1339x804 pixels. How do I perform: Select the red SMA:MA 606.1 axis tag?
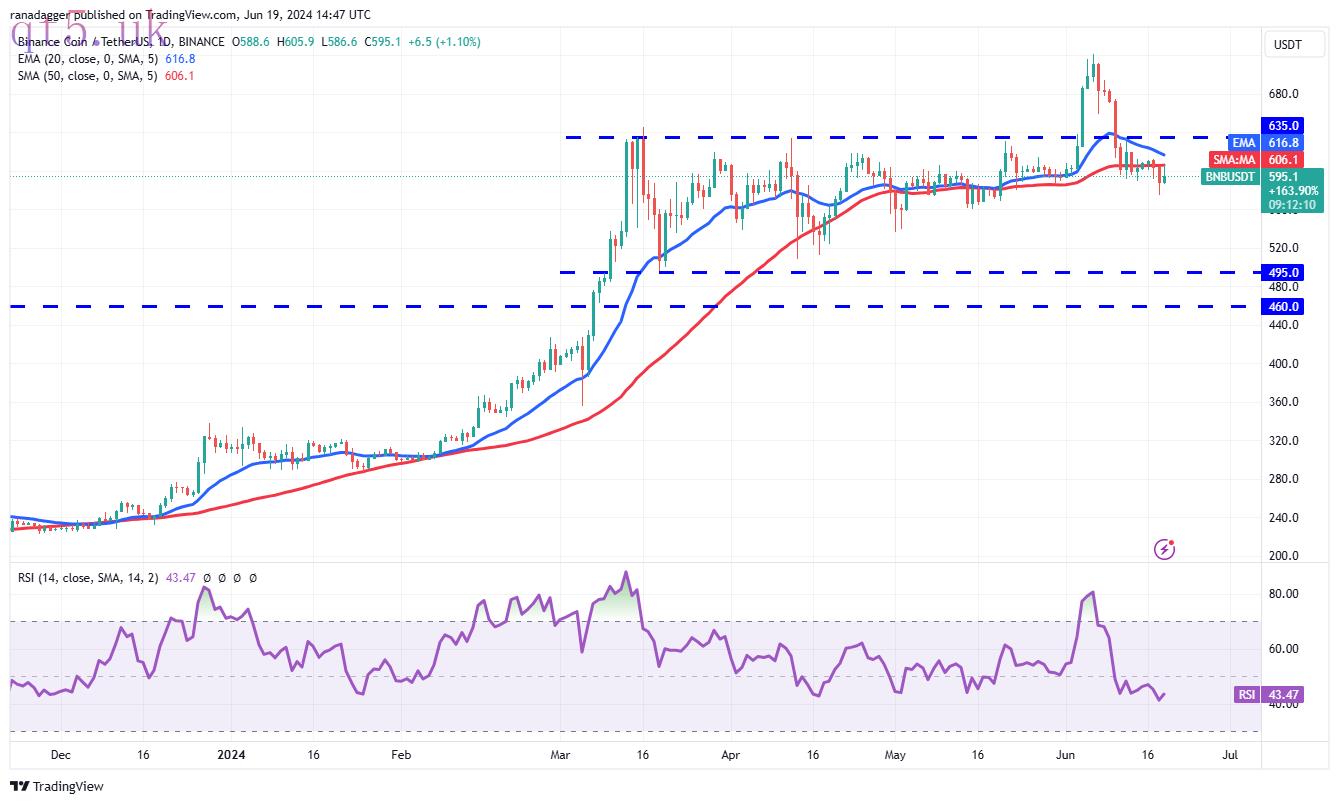(x=1259, y=160)
